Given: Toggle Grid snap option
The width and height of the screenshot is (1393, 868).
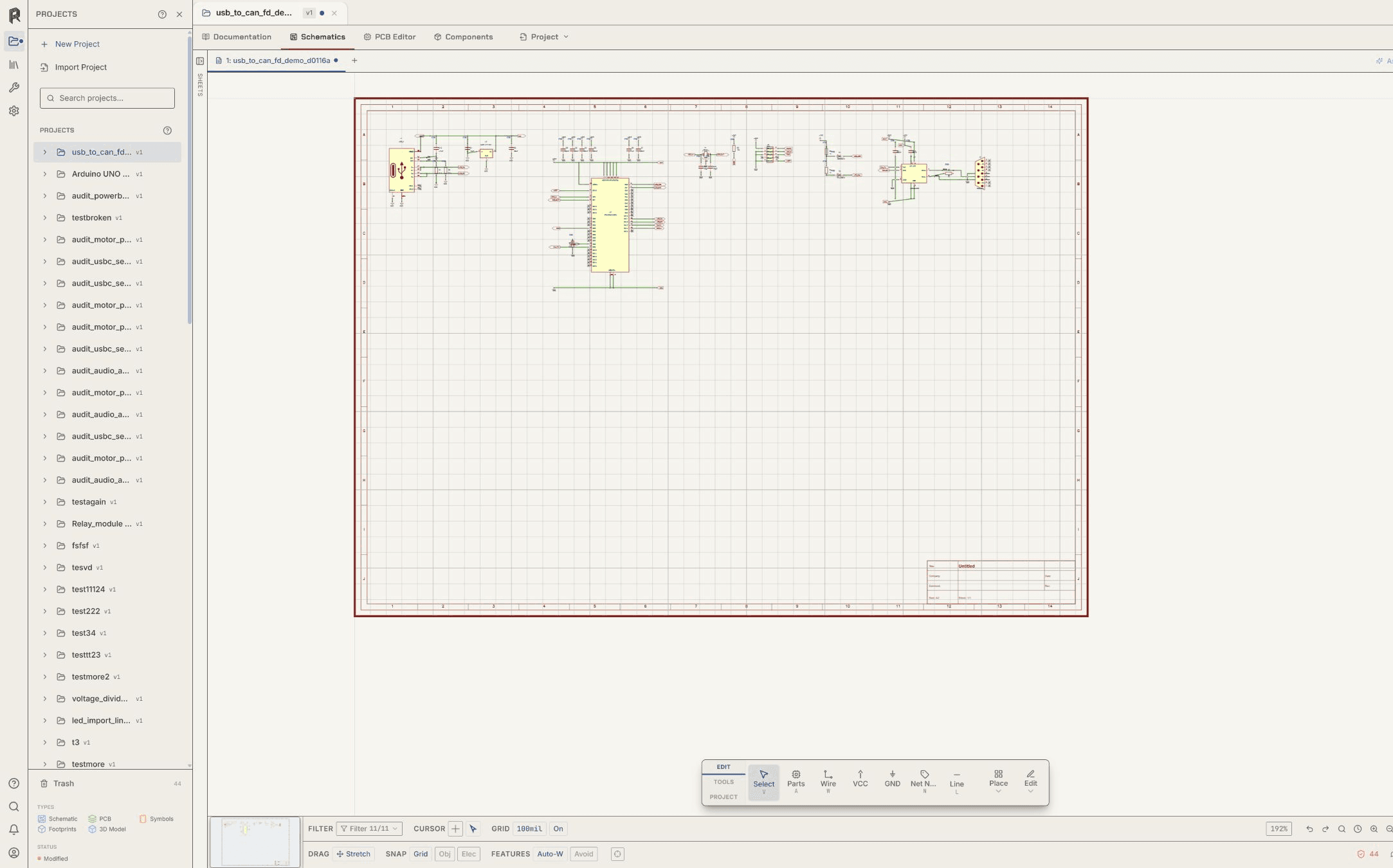Looking at the screenshot, I should click(x=421, y=854).
